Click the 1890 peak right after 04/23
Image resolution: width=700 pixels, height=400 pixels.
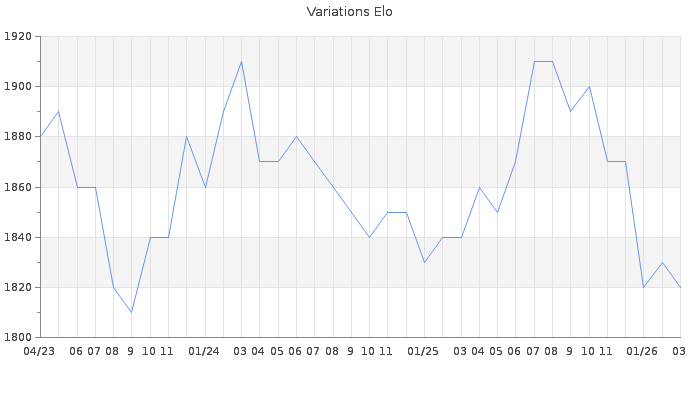click(58, 112)
